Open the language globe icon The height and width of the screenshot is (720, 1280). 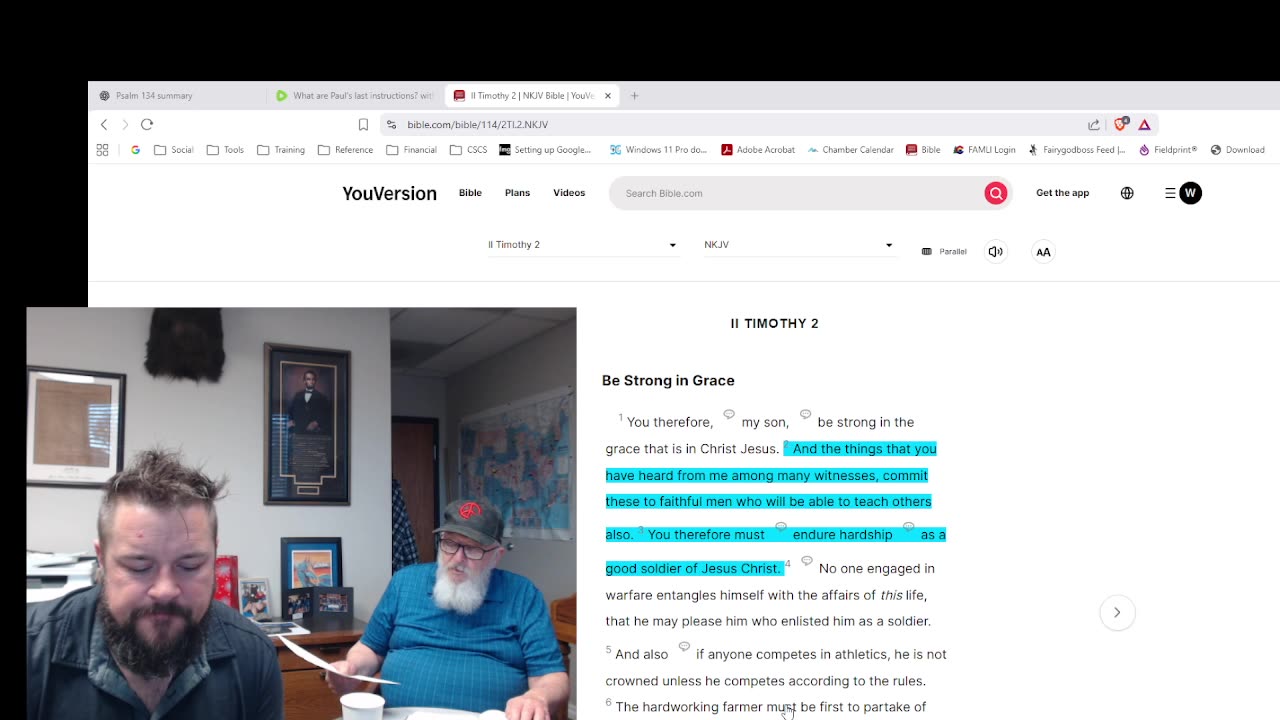pos(1127,193)
